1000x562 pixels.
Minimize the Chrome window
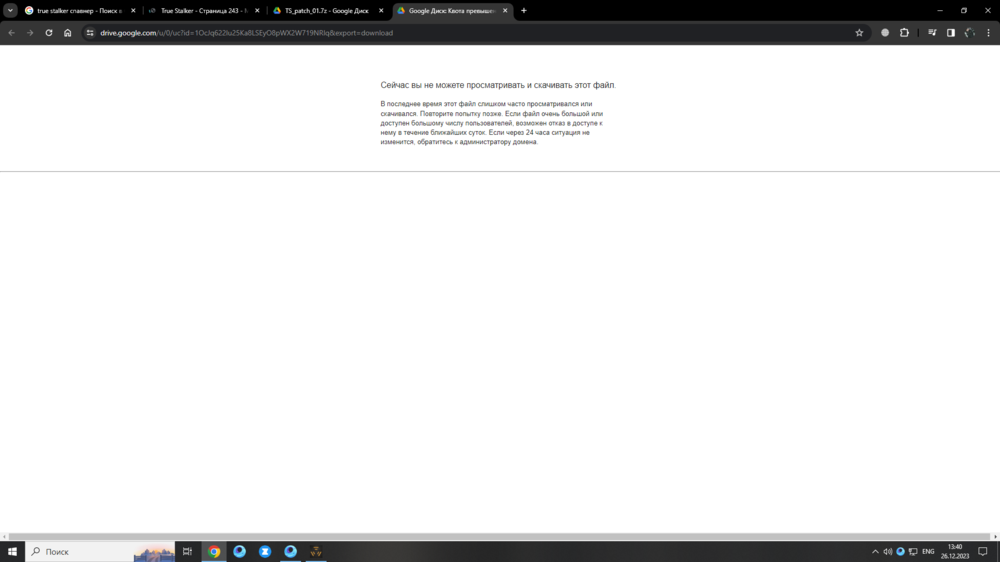point(939,10)
